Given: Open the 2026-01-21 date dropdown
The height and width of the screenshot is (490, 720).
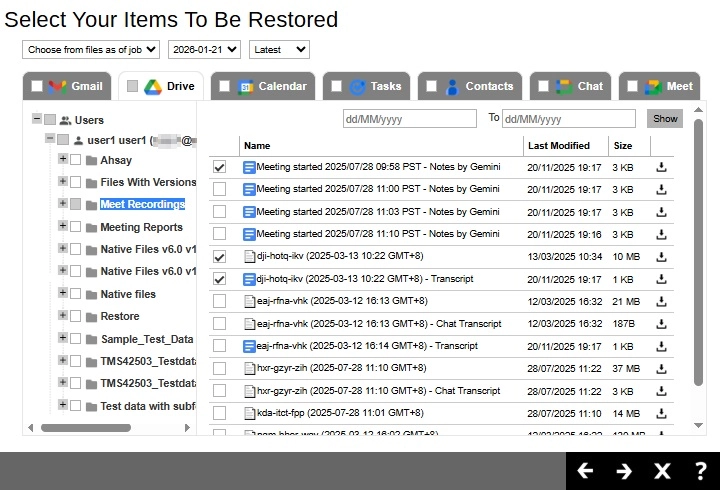Looking at the screenshot, I should pyautogui.click(x=204, y=49).
